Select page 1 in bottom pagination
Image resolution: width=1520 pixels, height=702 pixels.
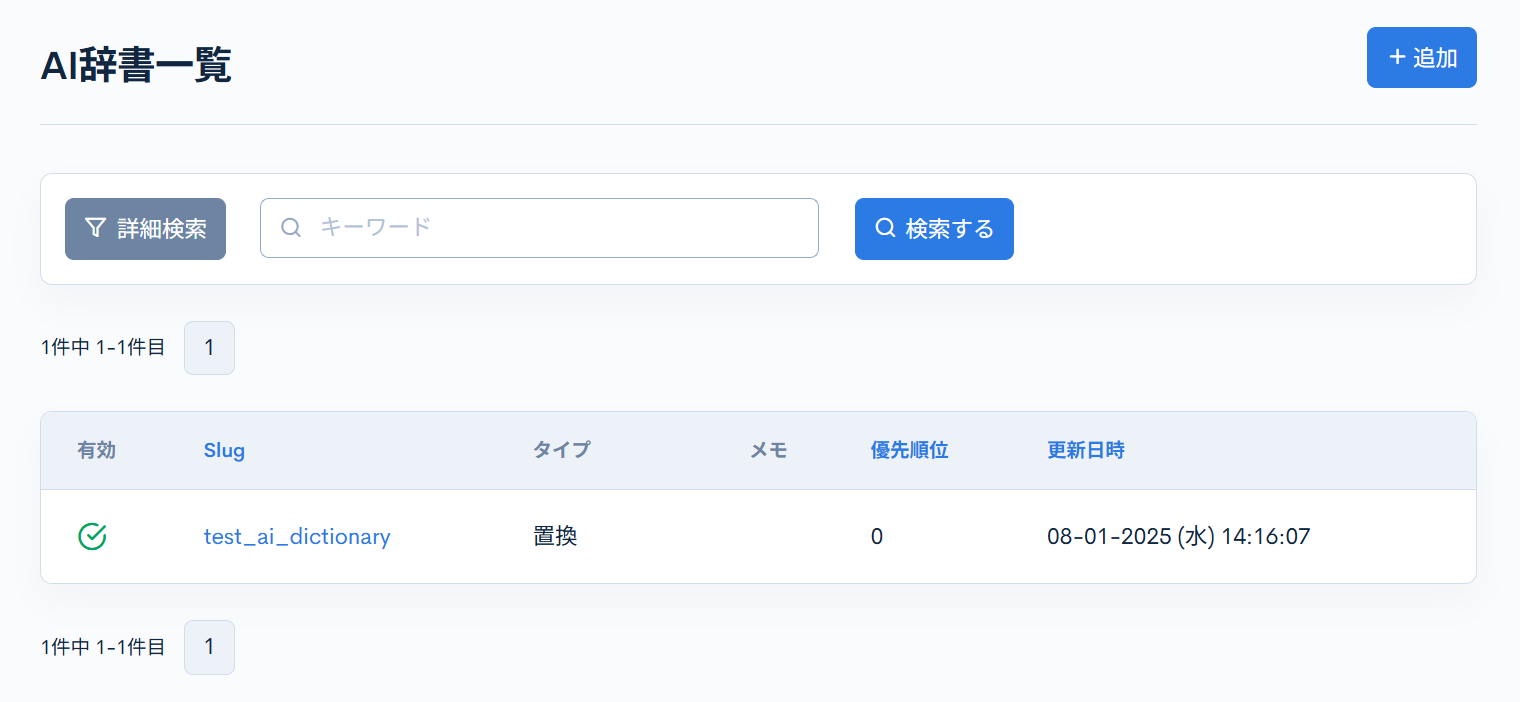209,647
